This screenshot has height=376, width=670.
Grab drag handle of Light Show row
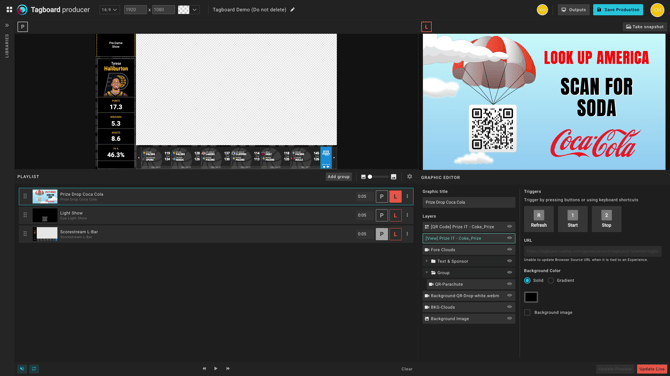tap(25, 215)
